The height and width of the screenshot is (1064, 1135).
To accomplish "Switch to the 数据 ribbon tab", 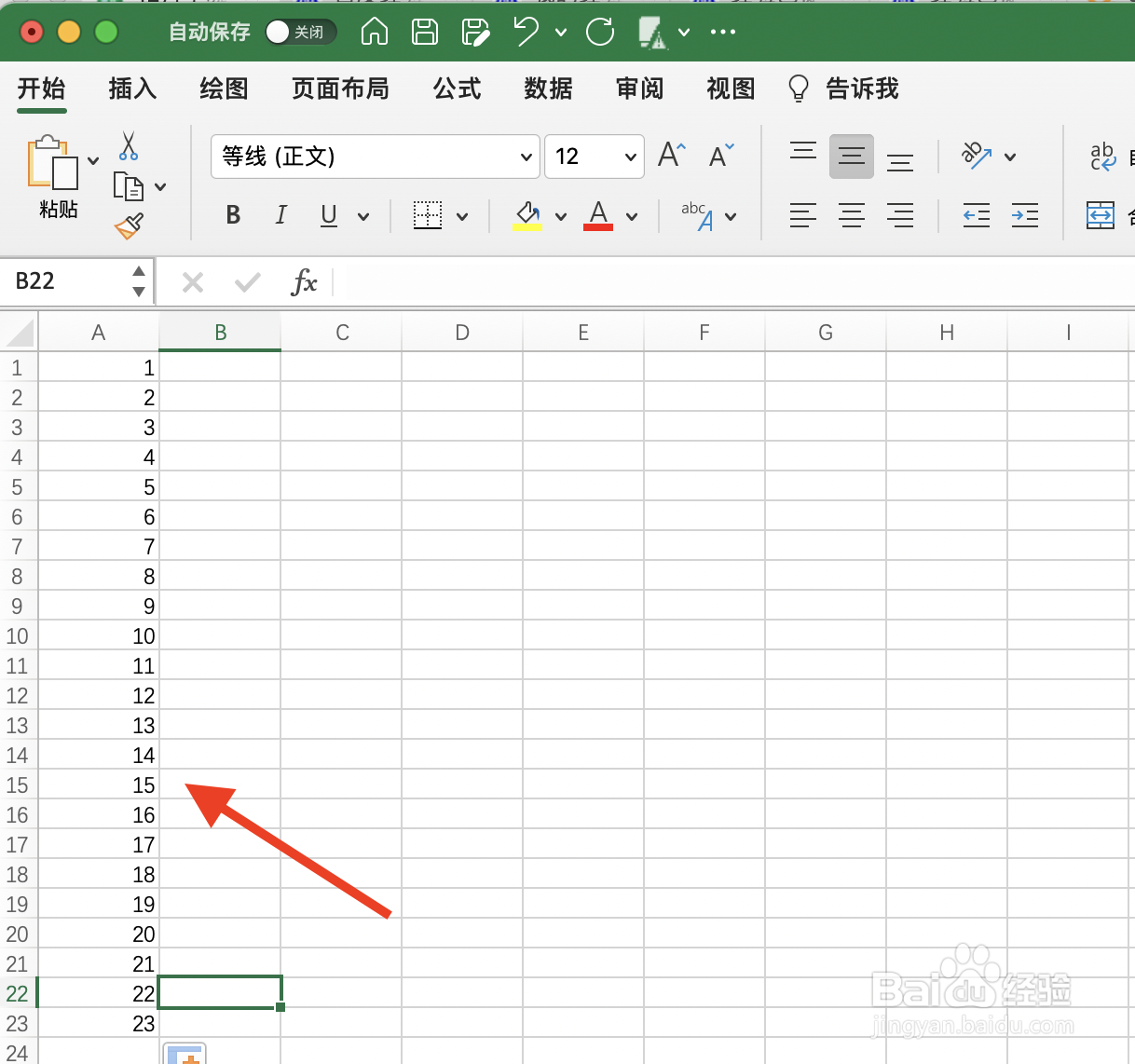I will [548, 89].
